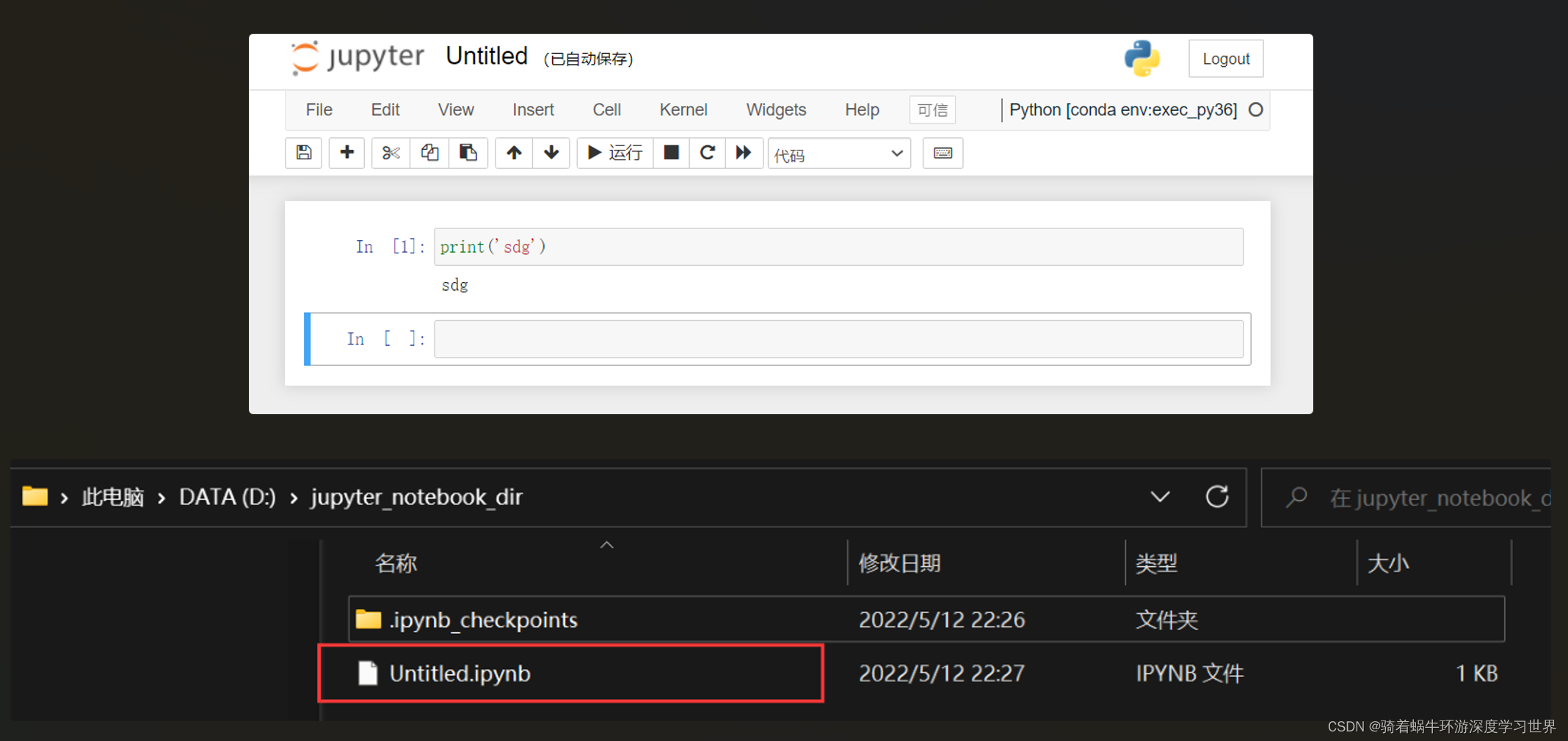Sort files by the 名称 column header
This screenshot has width=1568, height=741.
(x=396, y=563)
